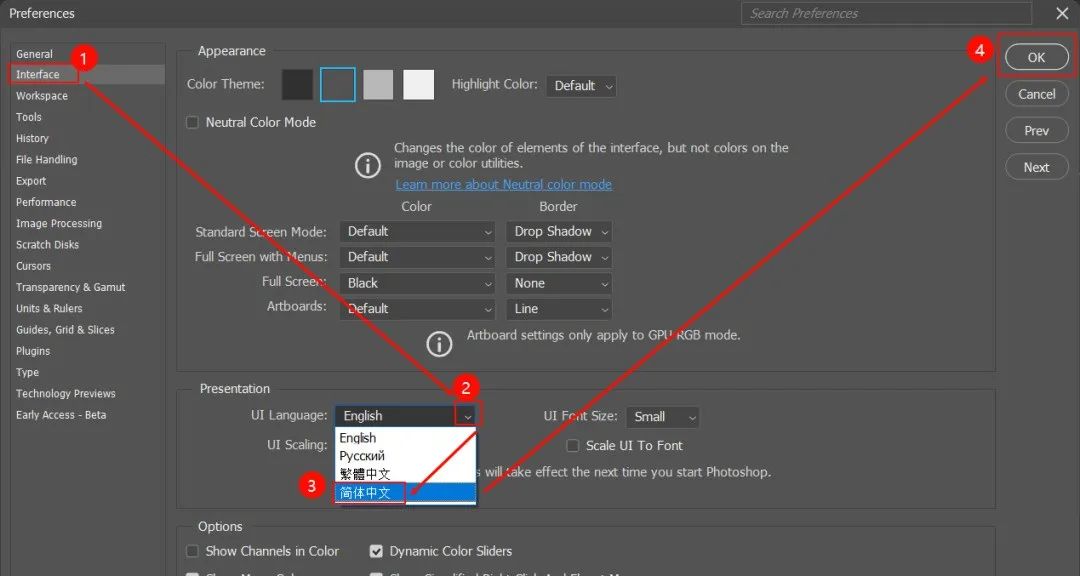The image size is (1080, 576).
Task: Uncheck Dynamic Color Sliders
Action: coord(376,551)
